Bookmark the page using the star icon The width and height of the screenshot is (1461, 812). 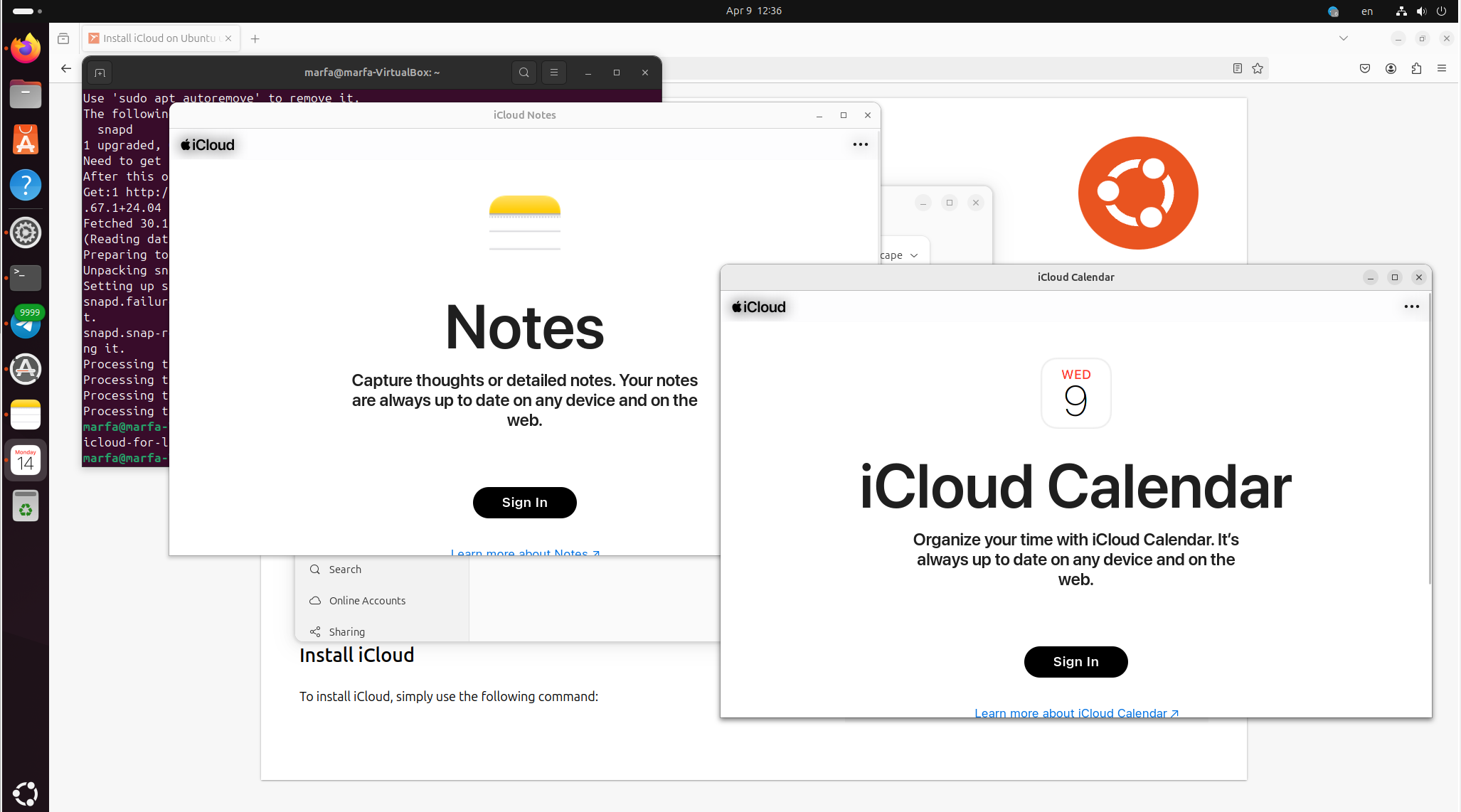[1258, 68]
